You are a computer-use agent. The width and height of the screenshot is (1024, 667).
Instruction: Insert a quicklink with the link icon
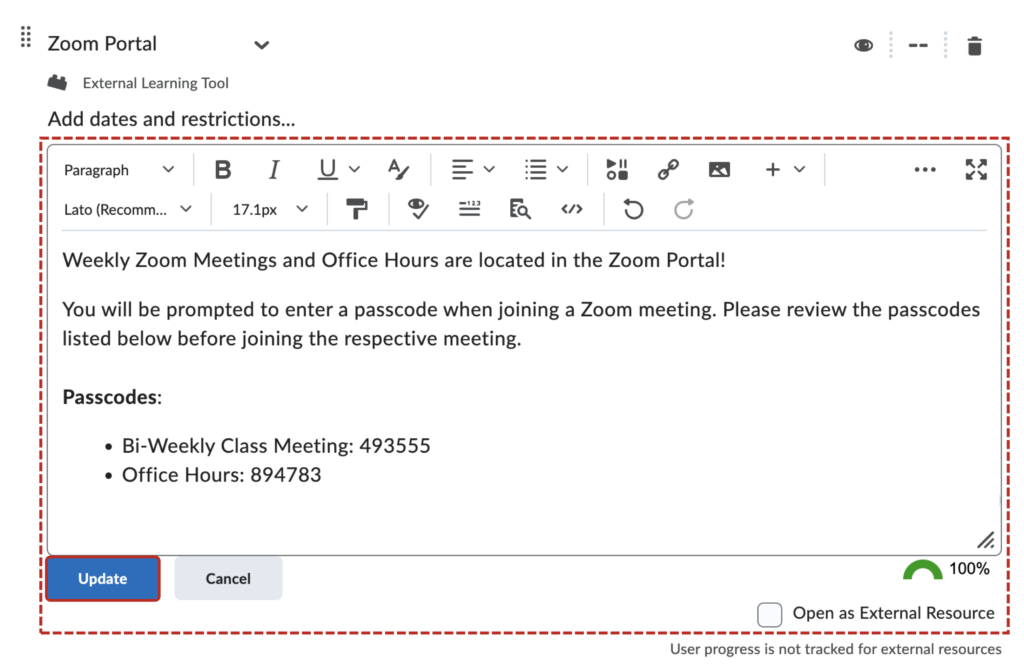coord(668,169)
